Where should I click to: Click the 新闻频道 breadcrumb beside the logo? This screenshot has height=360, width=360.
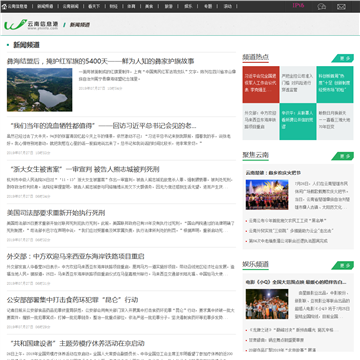tap(79, 25)
